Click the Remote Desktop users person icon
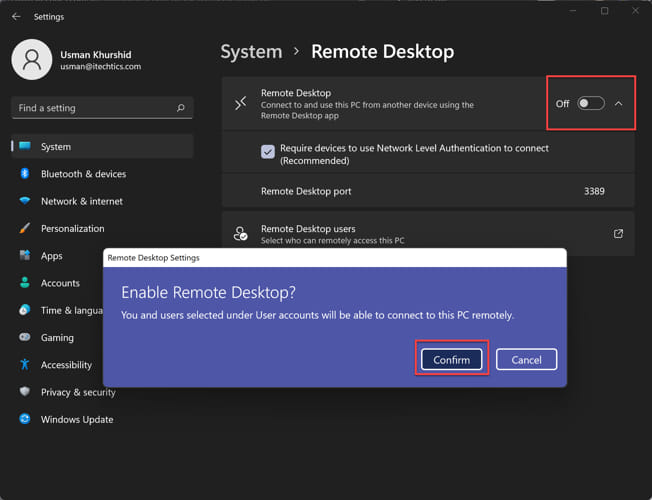 point(240,233)
